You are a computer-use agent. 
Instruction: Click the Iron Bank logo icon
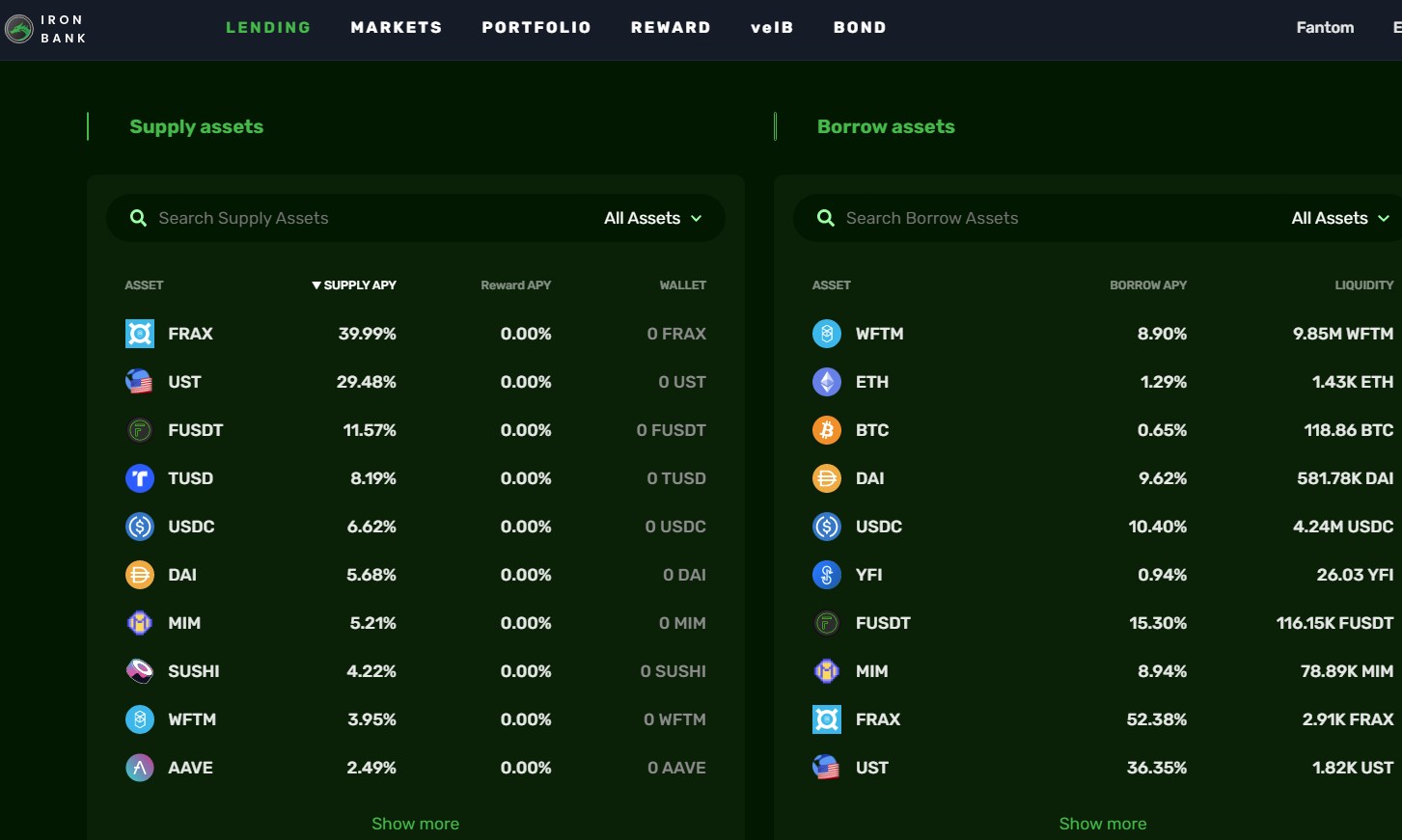pyautogui.click(x=19, y=29)
